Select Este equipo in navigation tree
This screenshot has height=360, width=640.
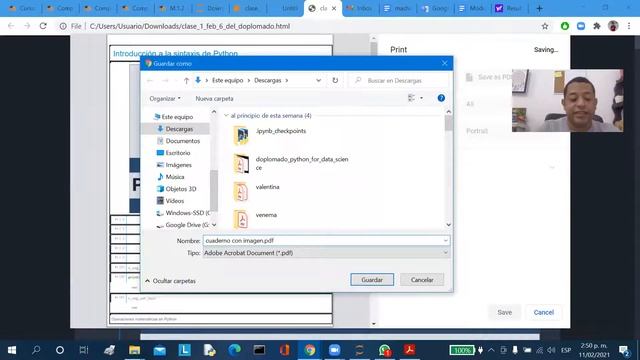tap(177, 117)
